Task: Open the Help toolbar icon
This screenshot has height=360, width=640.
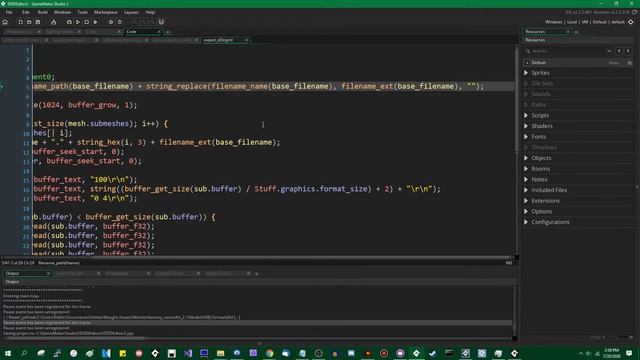Action: (120, 22)
